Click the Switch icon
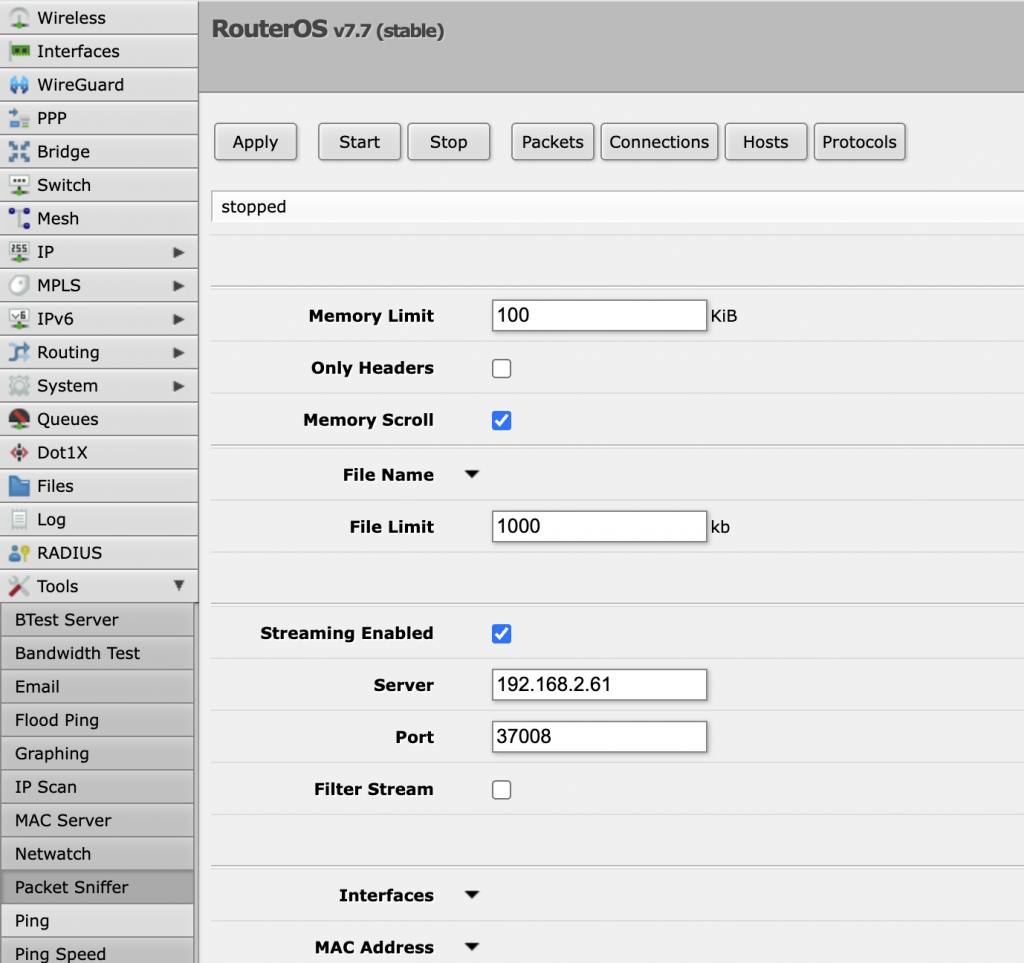 (x=20, y=185)
